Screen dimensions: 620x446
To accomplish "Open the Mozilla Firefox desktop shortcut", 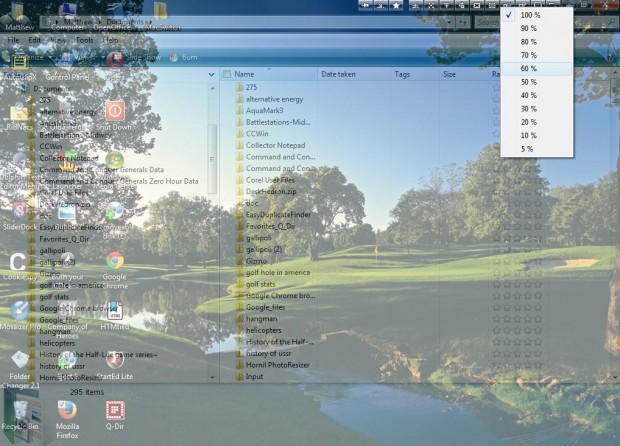I will [x=67, y=419].
